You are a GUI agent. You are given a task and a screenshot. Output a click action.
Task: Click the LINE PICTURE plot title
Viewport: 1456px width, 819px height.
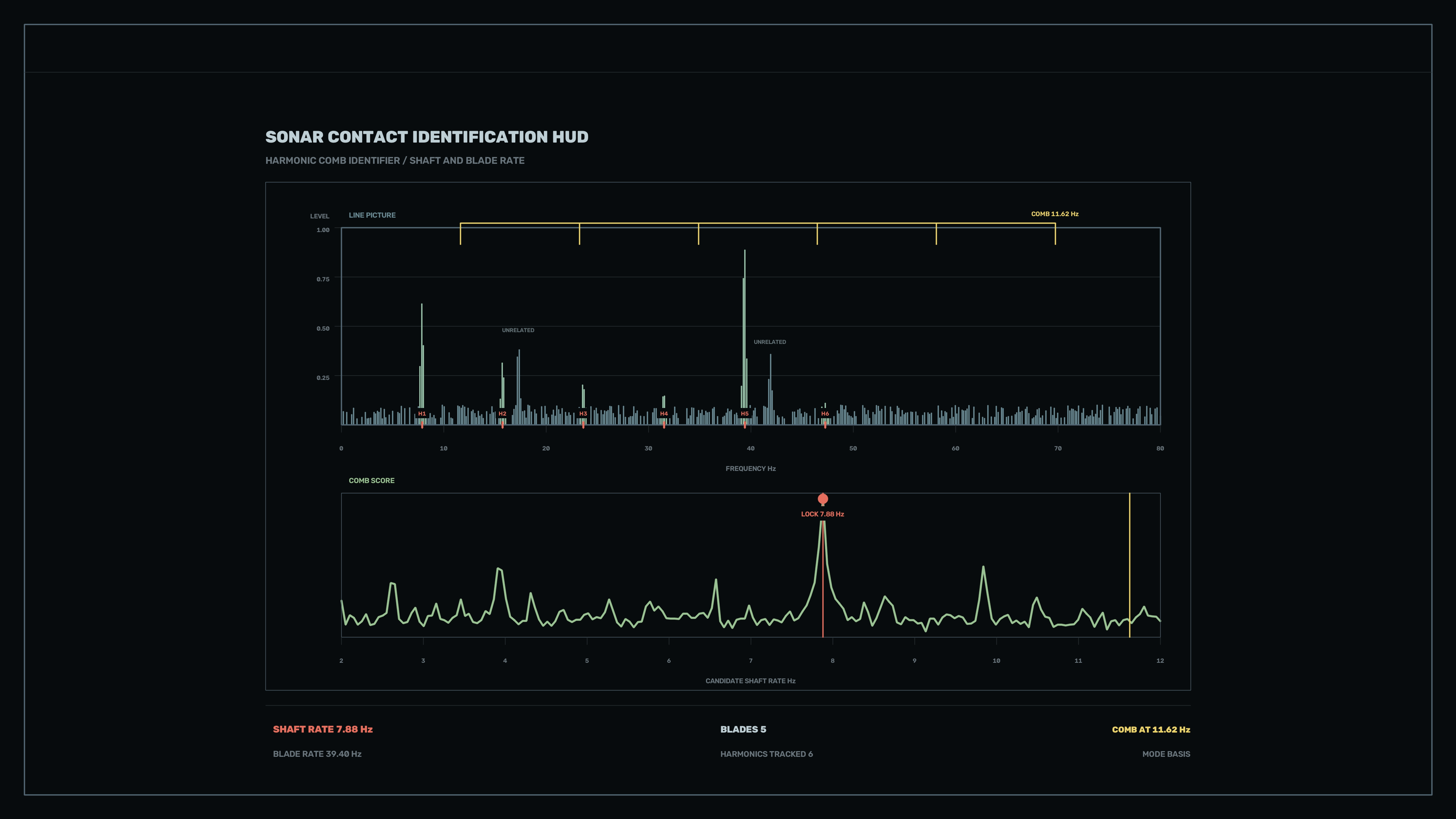[x=372, y=215]
